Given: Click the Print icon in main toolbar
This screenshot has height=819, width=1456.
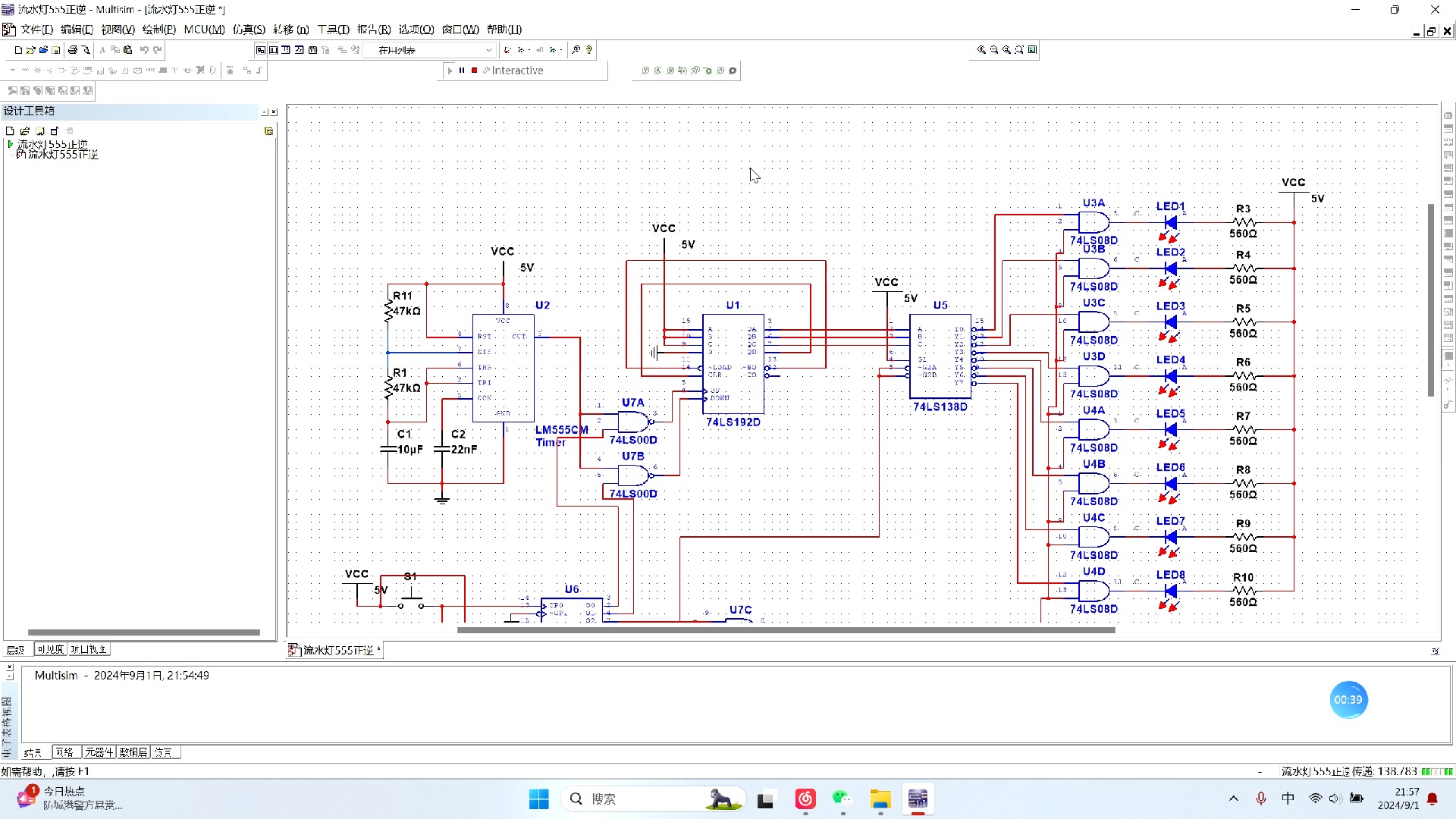Looking at the screenshot, I should click(x=73, y=50).
